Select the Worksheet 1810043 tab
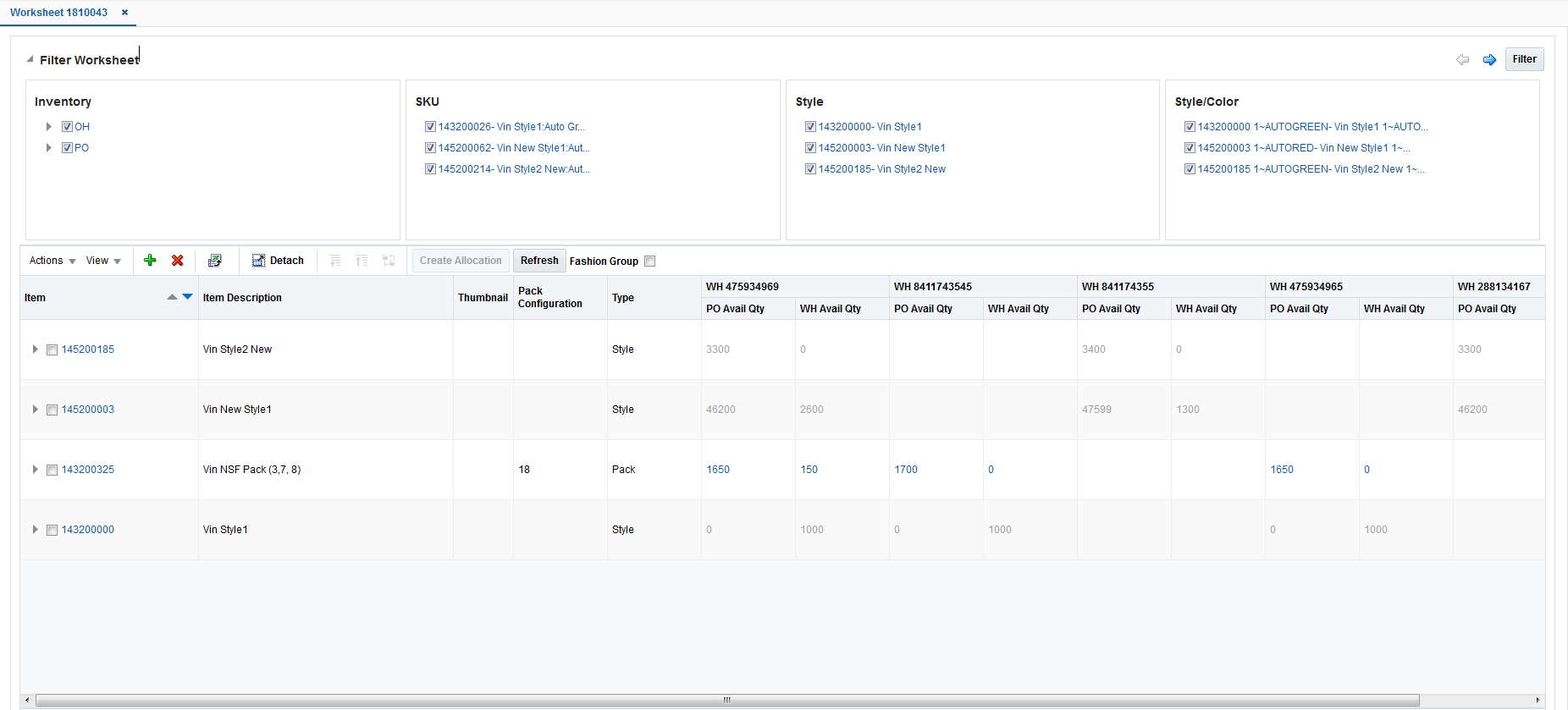 click(58, 13)
